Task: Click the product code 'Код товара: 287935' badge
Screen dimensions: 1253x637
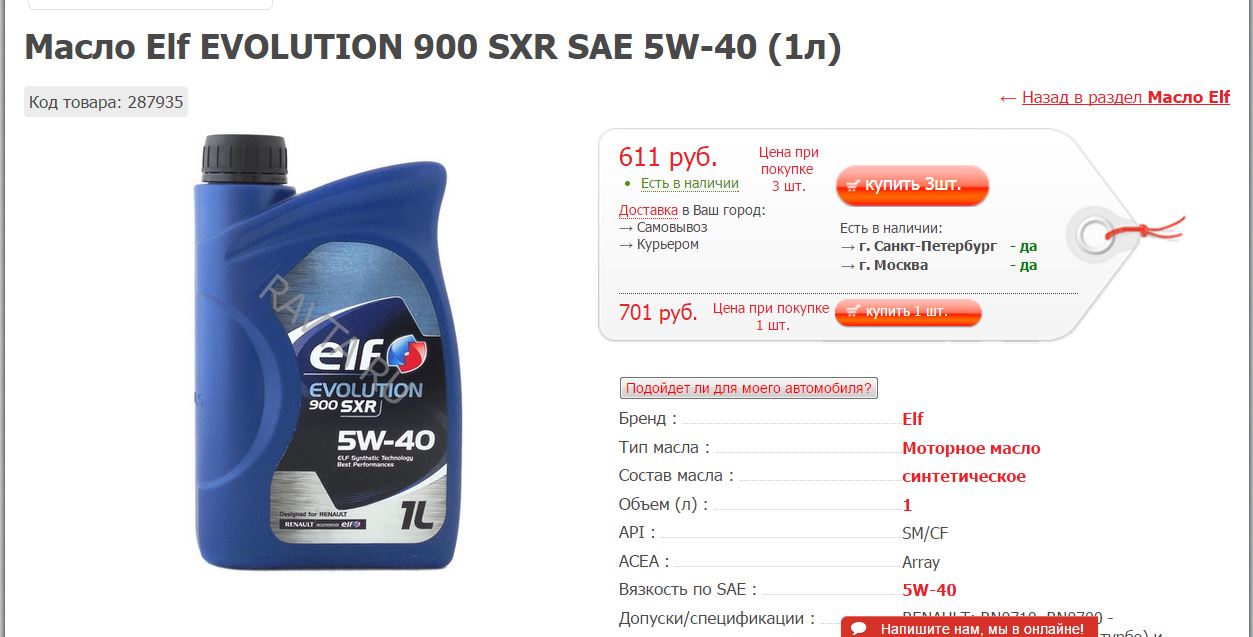Action: (x=106, y=102)
